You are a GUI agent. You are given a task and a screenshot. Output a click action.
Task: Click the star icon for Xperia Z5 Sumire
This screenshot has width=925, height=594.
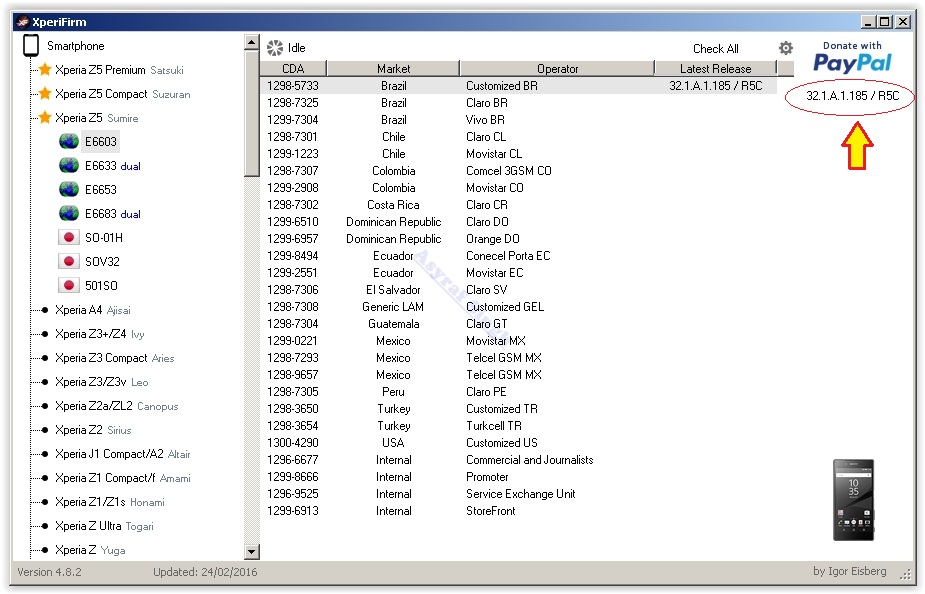coord(45,117)
